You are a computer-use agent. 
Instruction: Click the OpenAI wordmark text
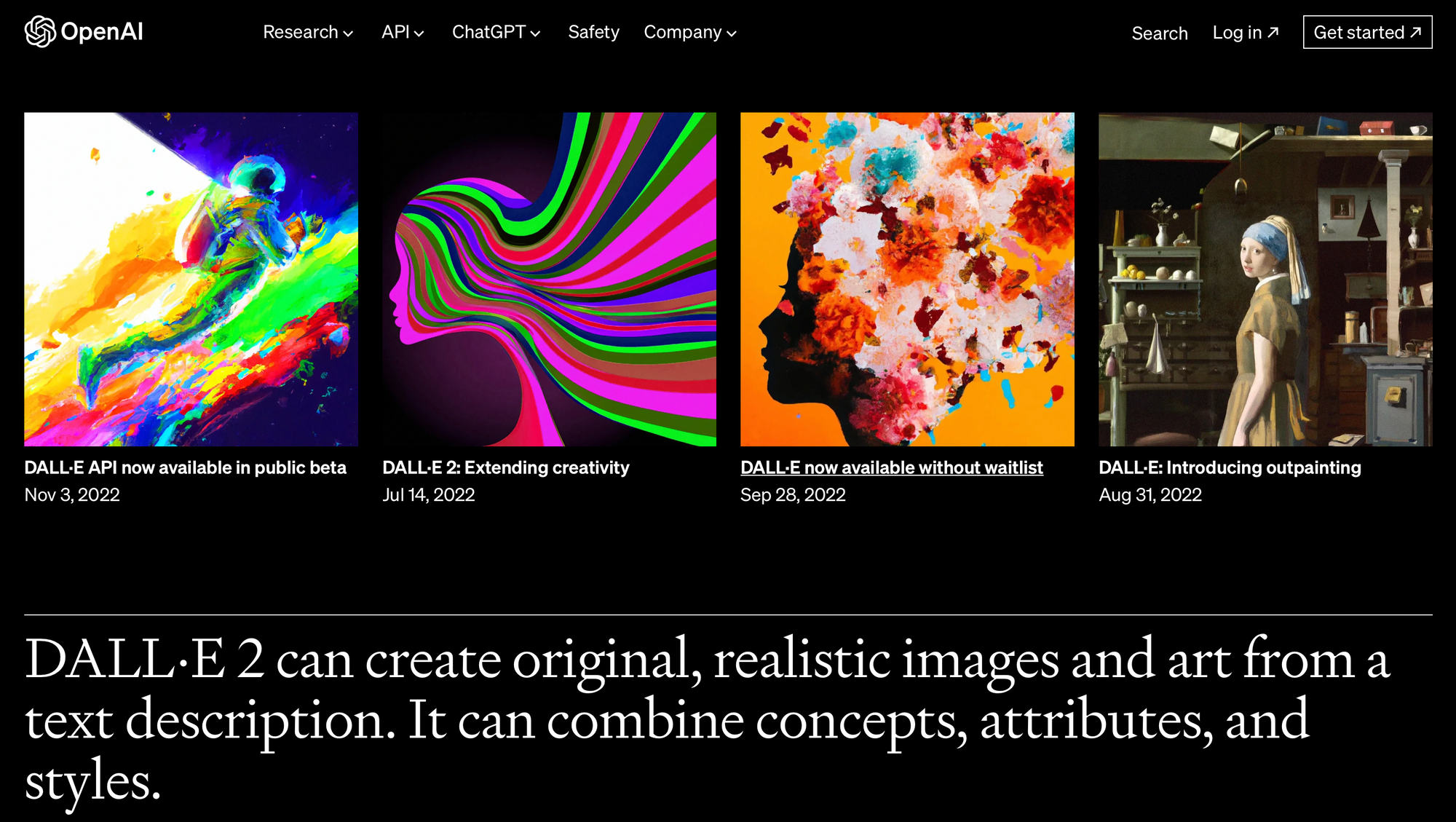(x=102, y=32)
